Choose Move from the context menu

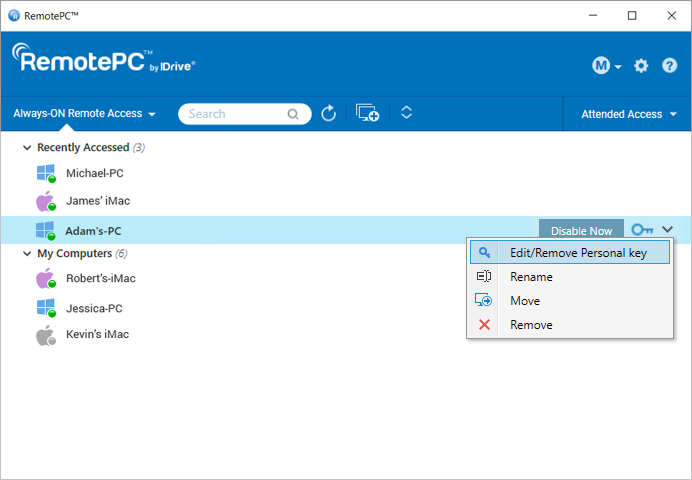[x=525, y=301]
